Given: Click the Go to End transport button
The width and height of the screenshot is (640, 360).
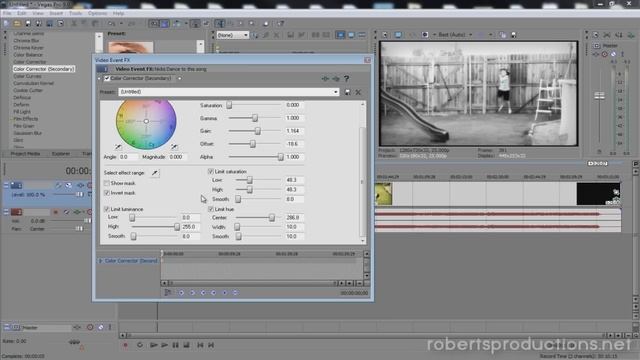Looking at the screenshot, I should 211,345.
